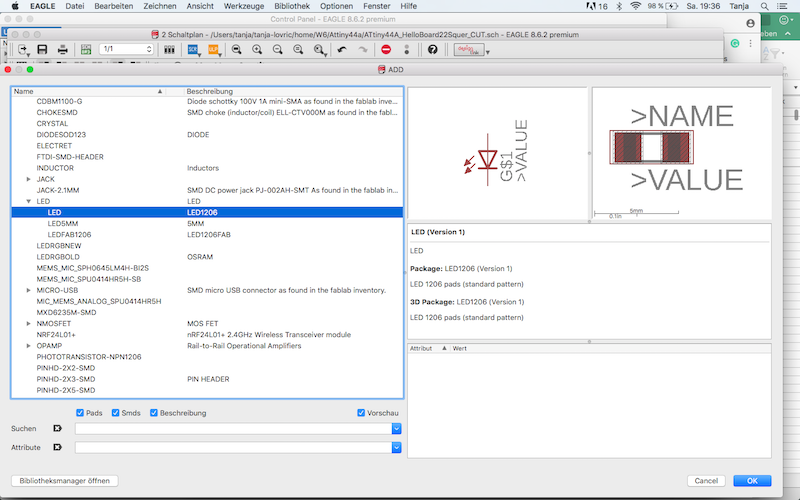Image resolution: width=800 pixels, height=500 pixels.
Task: Open the Suchen search field dropdown arrow
Action: [396, 429]
